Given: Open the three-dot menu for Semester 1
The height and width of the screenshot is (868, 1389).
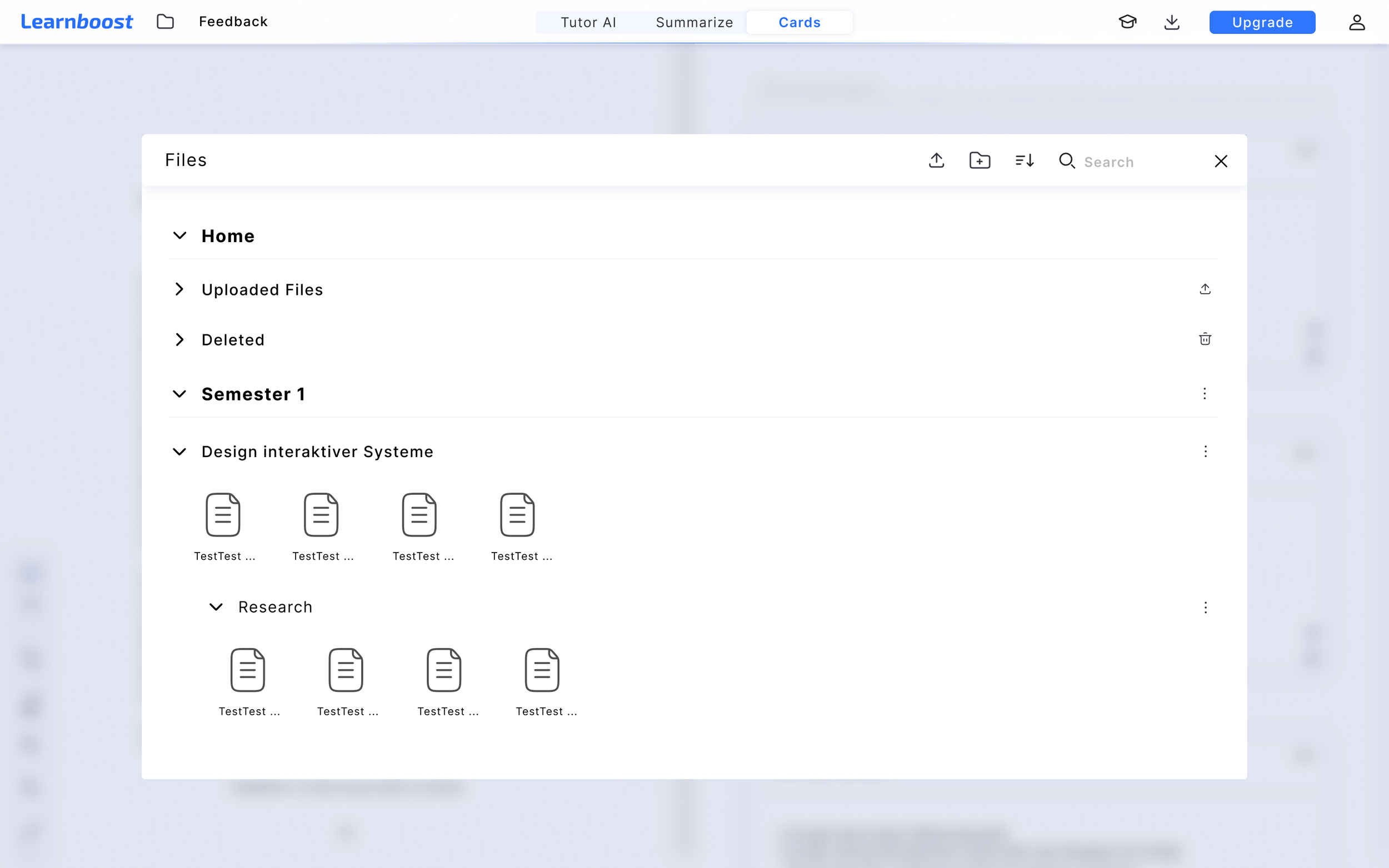Looking at the screenshot, I should click(1205, 394).
